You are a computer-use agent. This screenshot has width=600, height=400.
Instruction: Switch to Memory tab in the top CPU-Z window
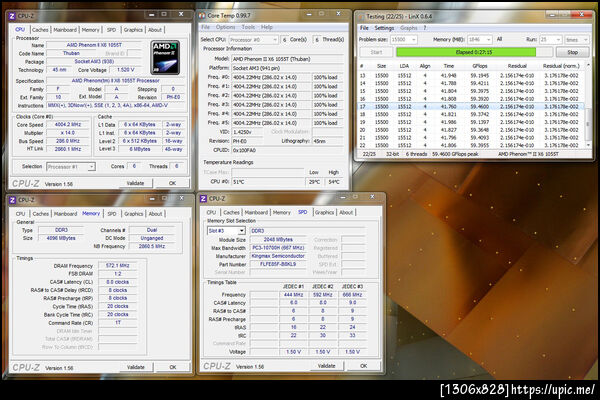[90, 30]
